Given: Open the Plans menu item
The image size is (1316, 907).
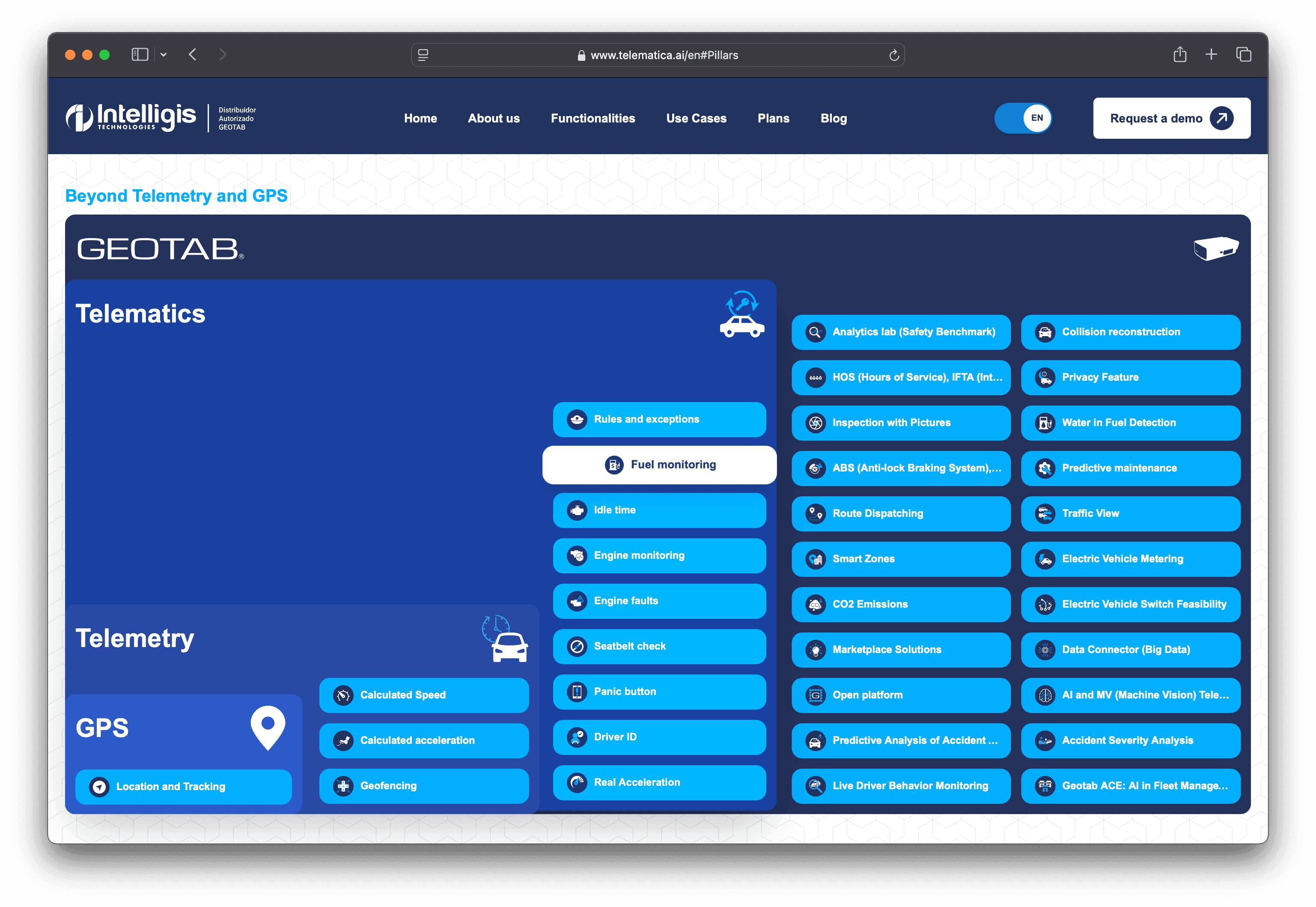Looking at the screenshot, I should [774, 118].
